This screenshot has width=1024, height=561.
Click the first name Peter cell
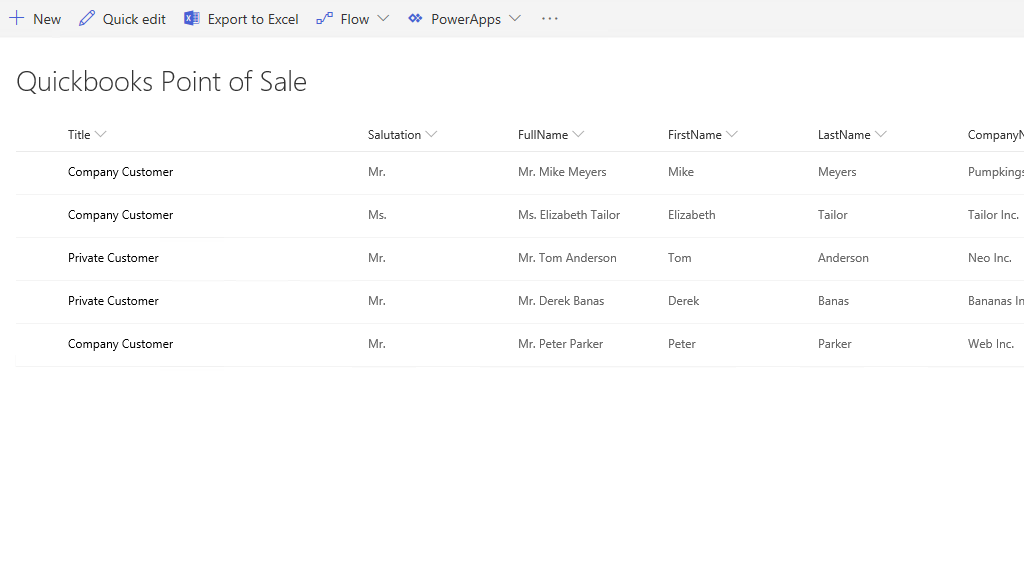(x=682, y=344)
